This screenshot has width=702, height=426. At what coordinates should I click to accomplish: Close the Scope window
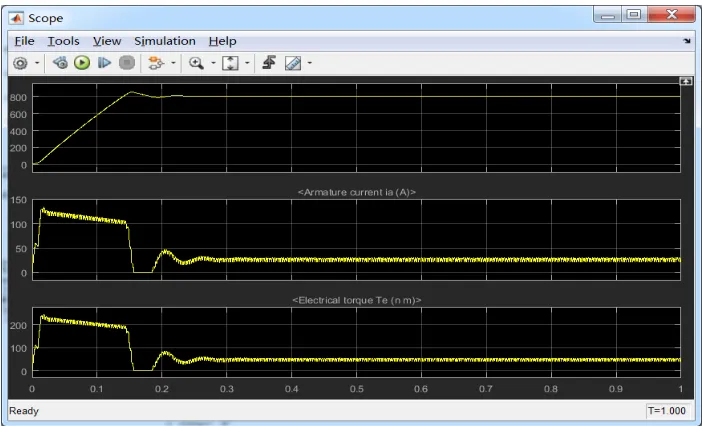pyautogui.click(x=671, y=14)
